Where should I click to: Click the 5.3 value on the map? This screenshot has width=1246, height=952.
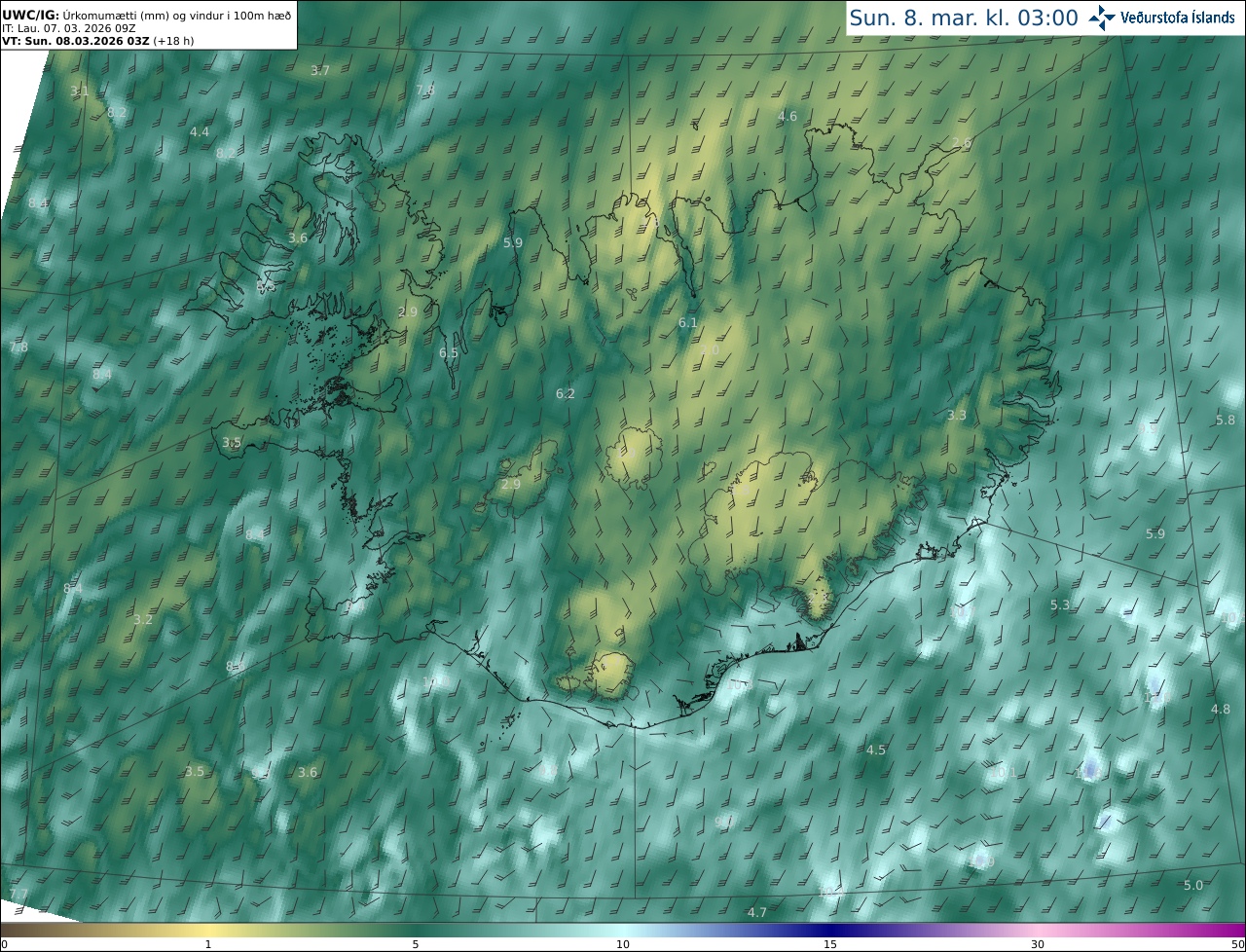(x=1060, y=604)
